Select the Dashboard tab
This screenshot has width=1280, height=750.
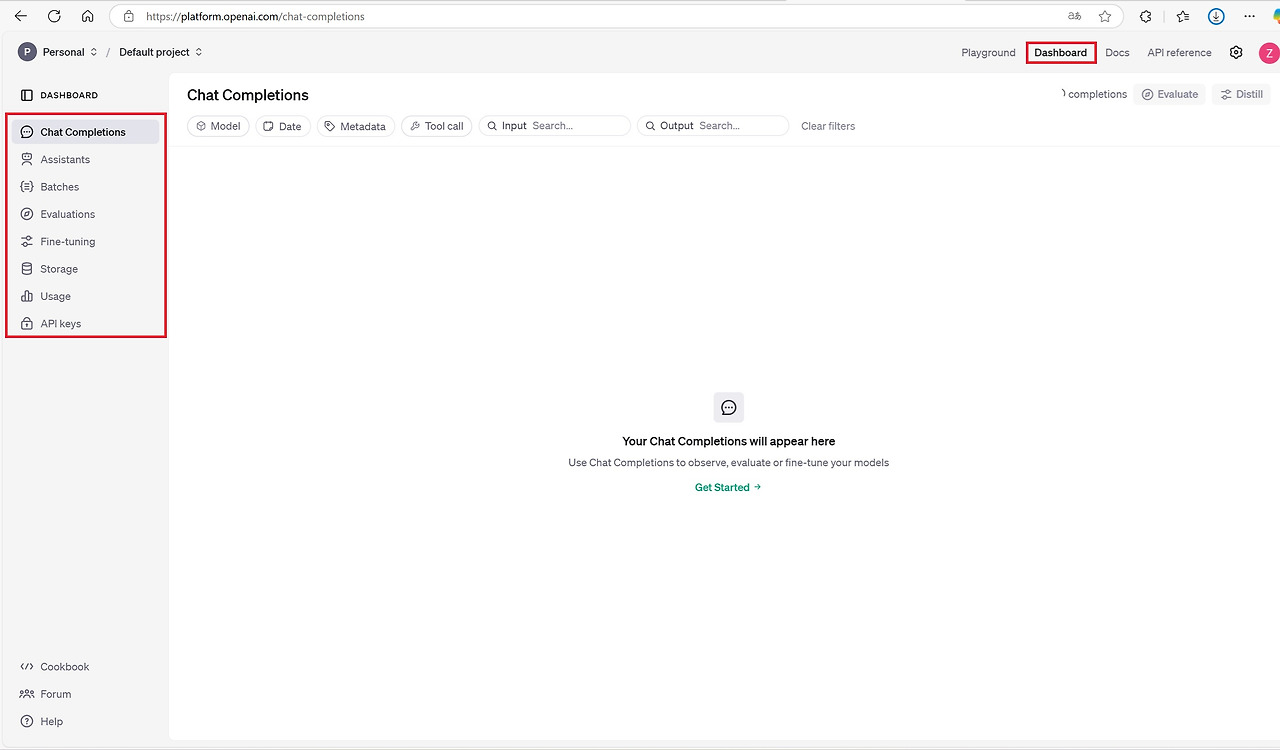1061,53
